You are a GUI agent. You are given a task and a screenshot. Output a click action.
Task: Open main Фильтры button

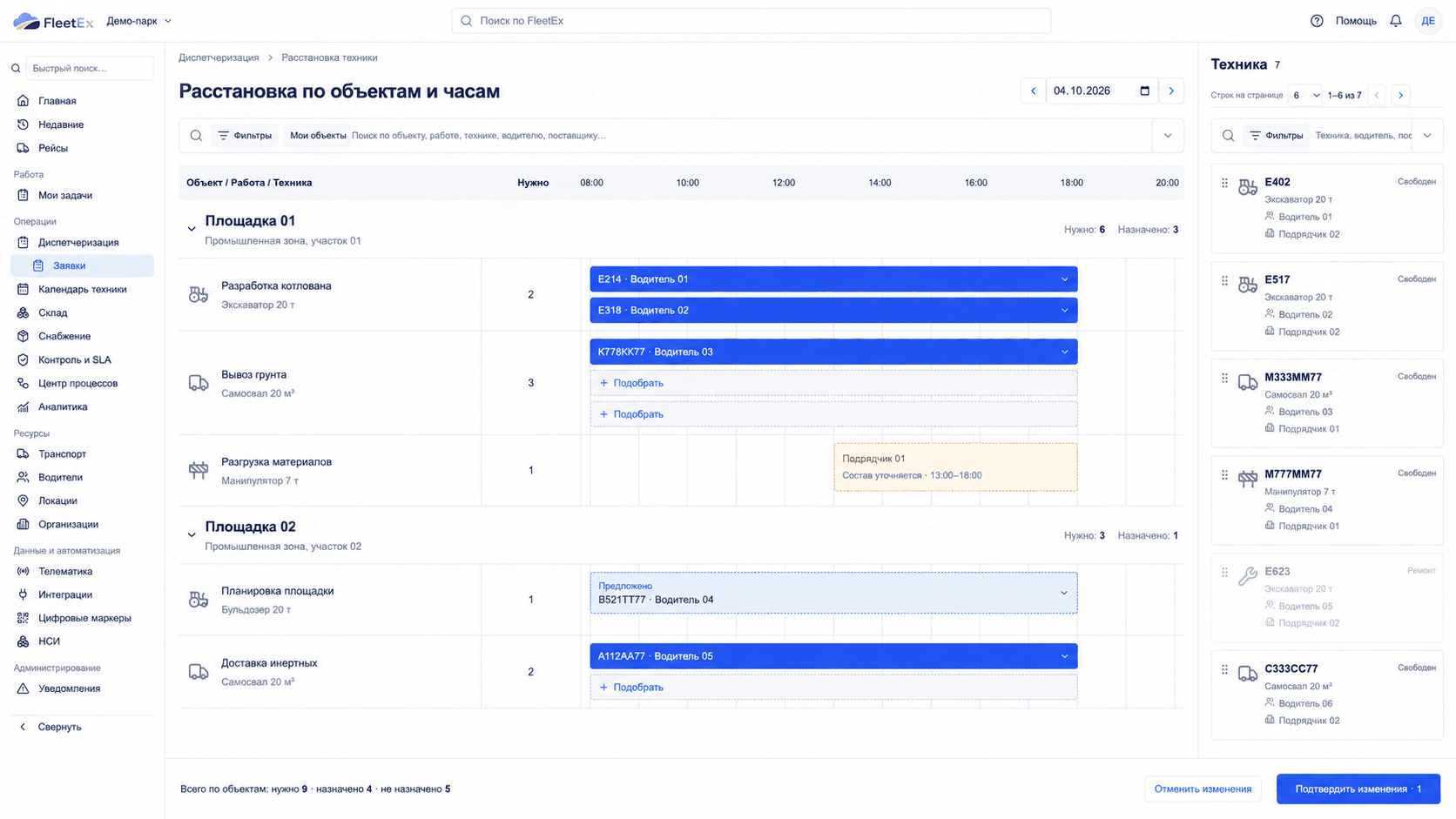pos(245,136)
